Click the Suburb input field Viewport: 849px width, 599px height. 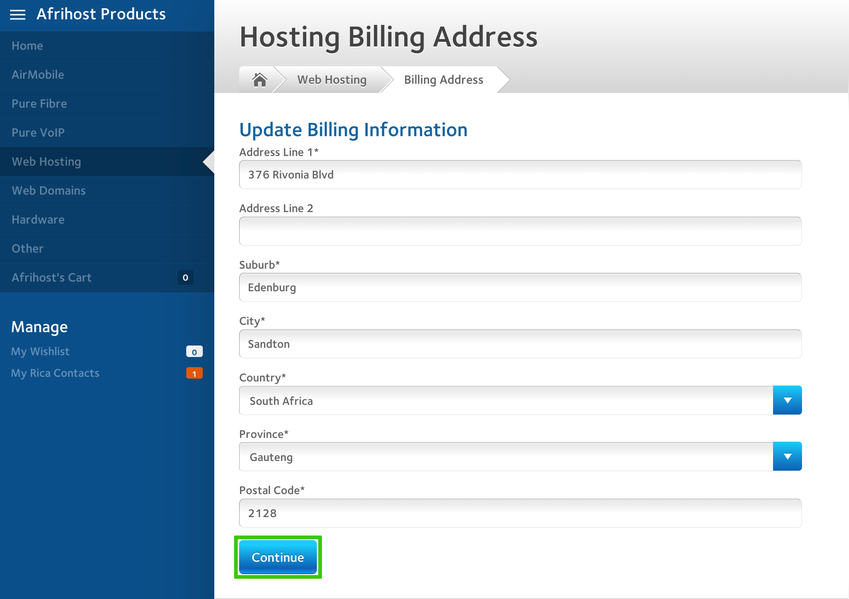pos(520,288)
